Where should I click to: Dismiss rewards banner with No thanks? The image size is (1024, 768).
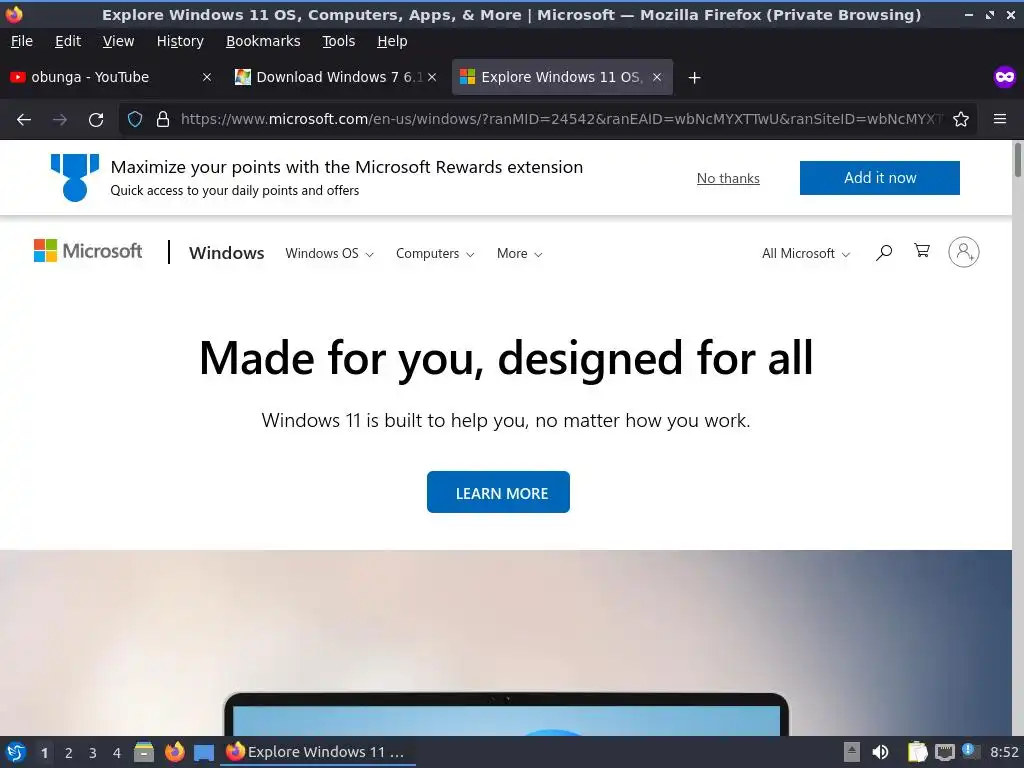click(x=728, y=178)
